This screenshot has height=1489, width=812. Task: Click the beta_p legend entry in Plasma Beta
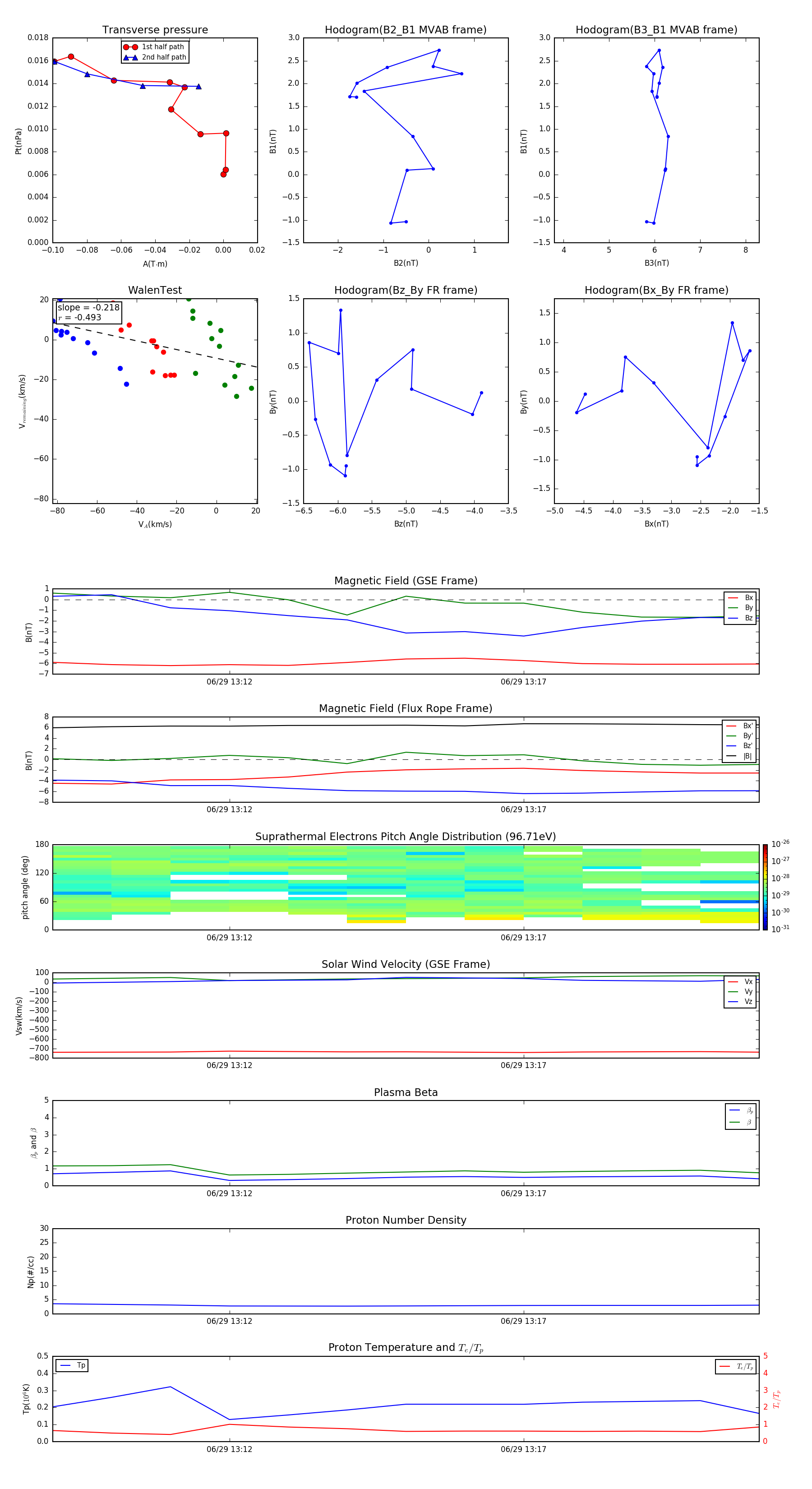tap(741, 1110)
